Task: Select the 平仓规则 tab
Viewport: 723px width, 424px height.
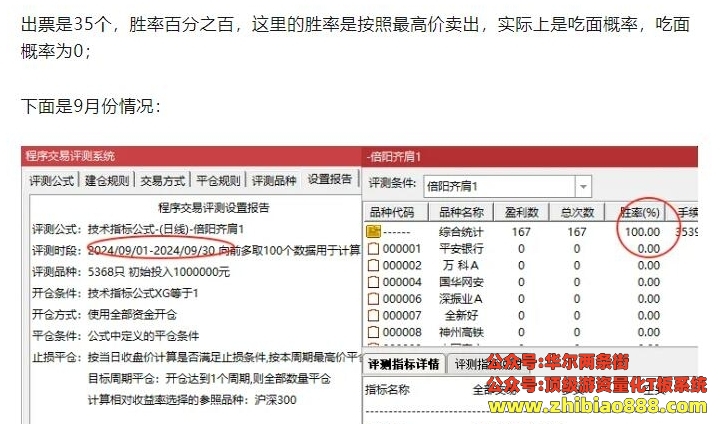Action: (219, 181)
